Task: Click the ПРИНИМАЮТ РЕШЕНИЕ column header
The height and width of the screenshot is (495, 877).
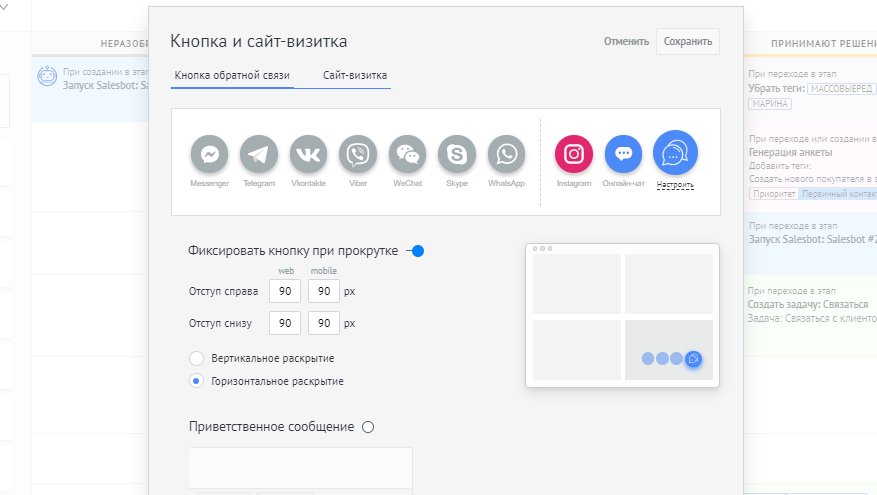Action: [823, 44]
